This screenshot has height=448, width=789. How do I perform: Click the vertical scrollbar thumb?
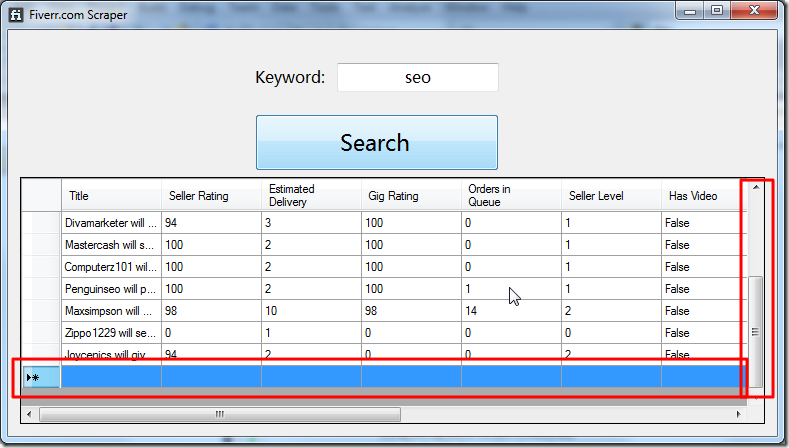755,331
